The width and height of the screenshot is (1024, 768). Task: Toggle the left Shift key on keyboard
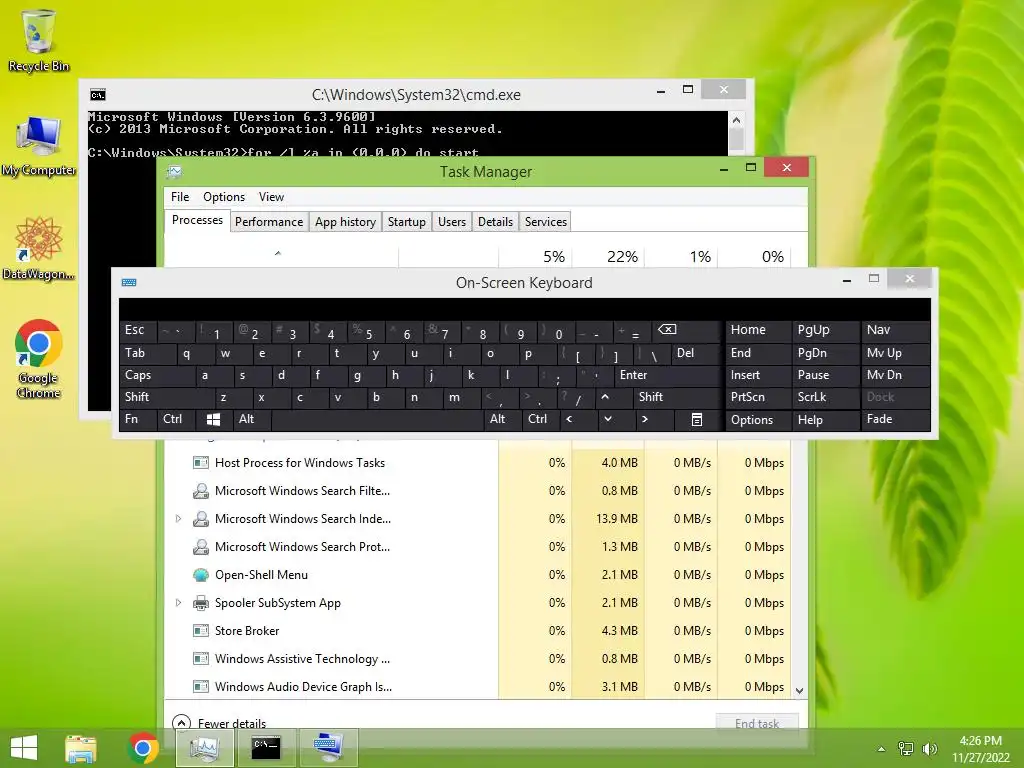[x=167, y=397]
